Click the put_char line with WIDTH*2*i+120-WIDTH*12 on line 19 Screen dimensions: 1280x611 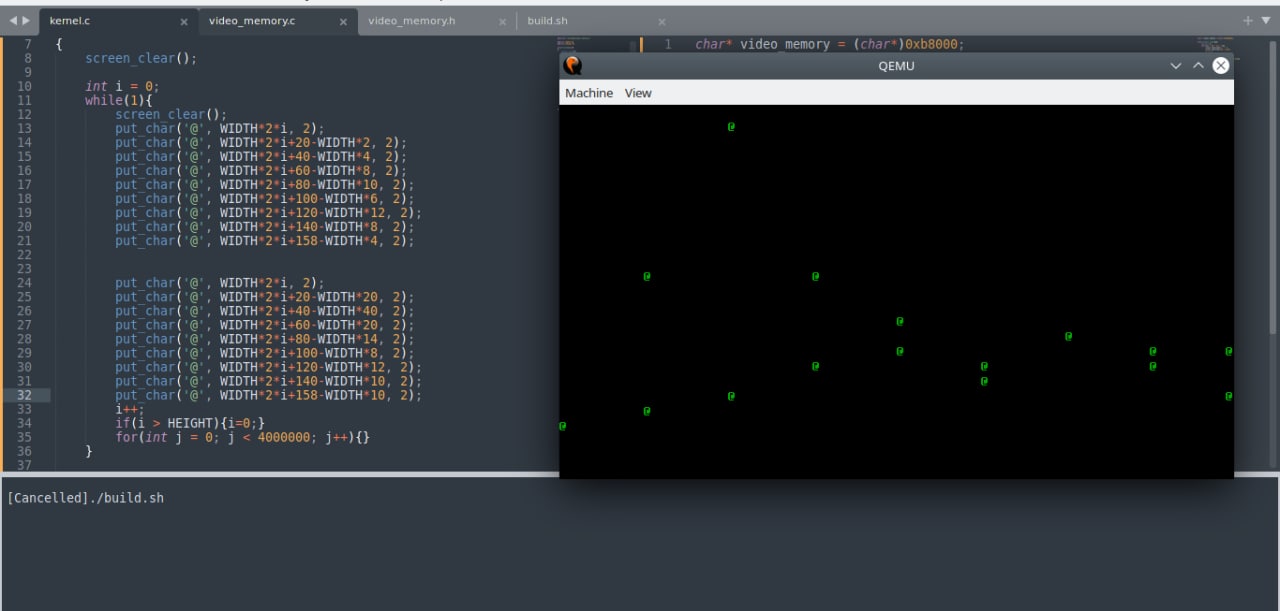coord(268,212)
